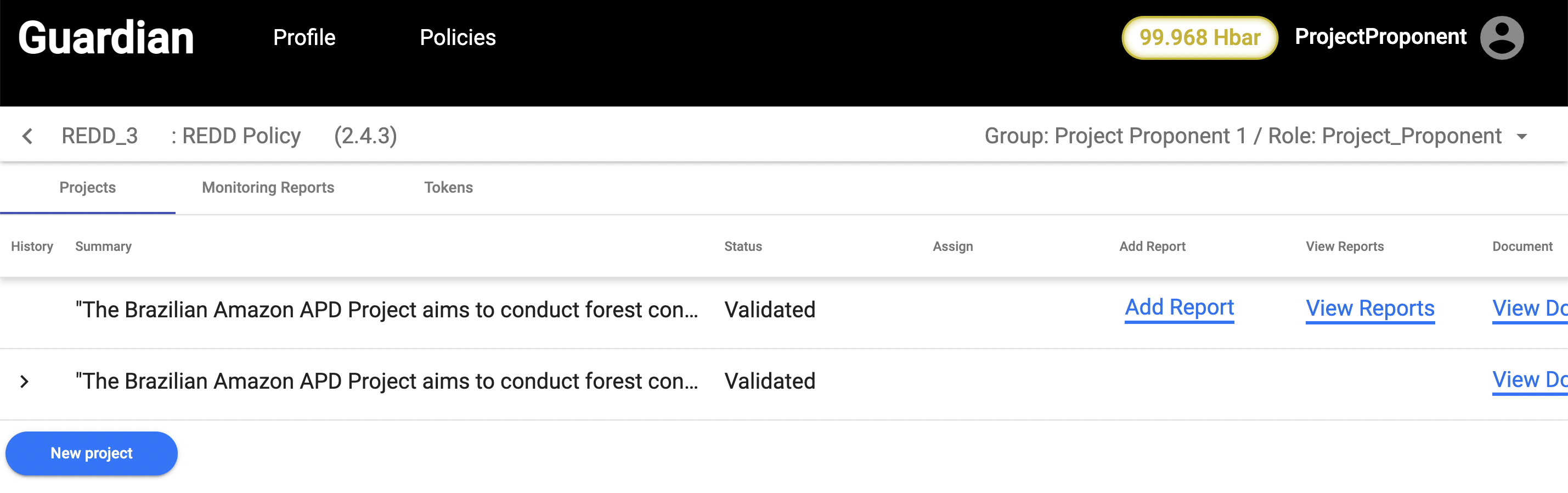Click the Add Report link
Screen dimensions: 1568x493
(x=1178, y=308)
